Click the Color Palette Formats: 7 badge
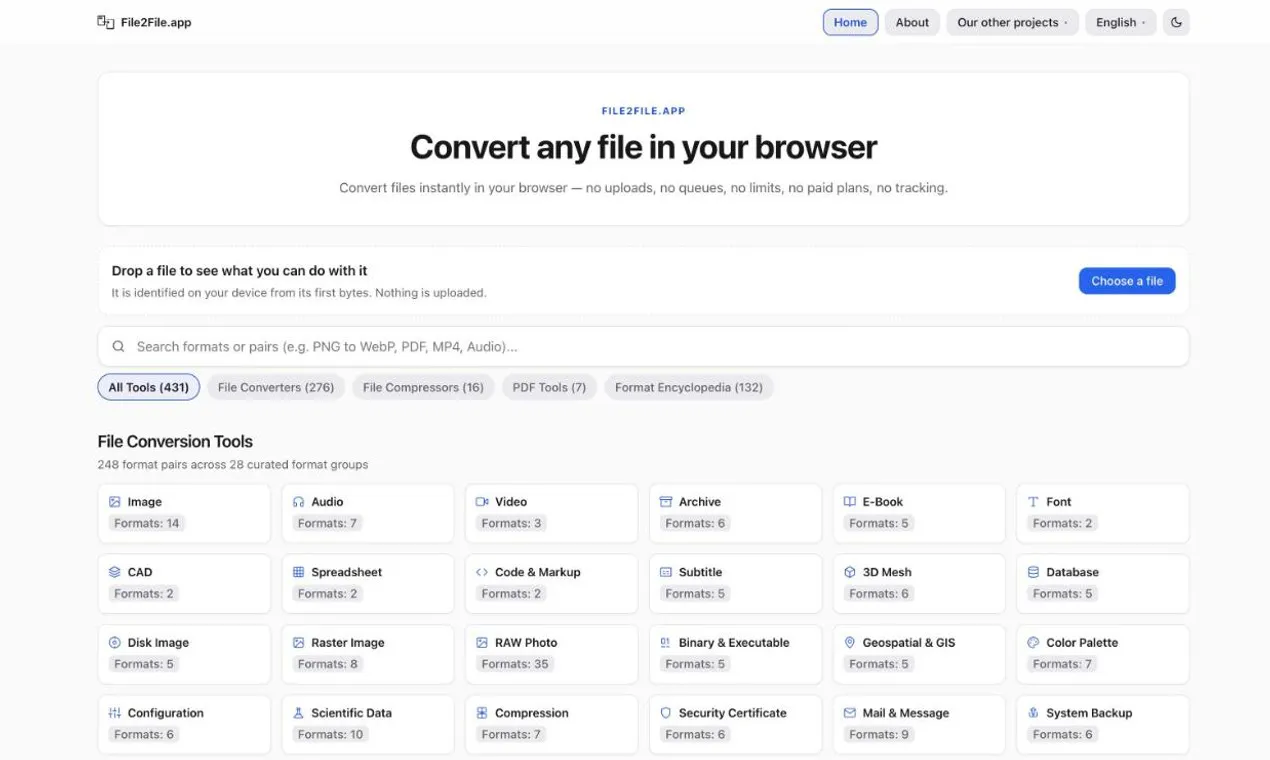 (x=1062, y=664)
